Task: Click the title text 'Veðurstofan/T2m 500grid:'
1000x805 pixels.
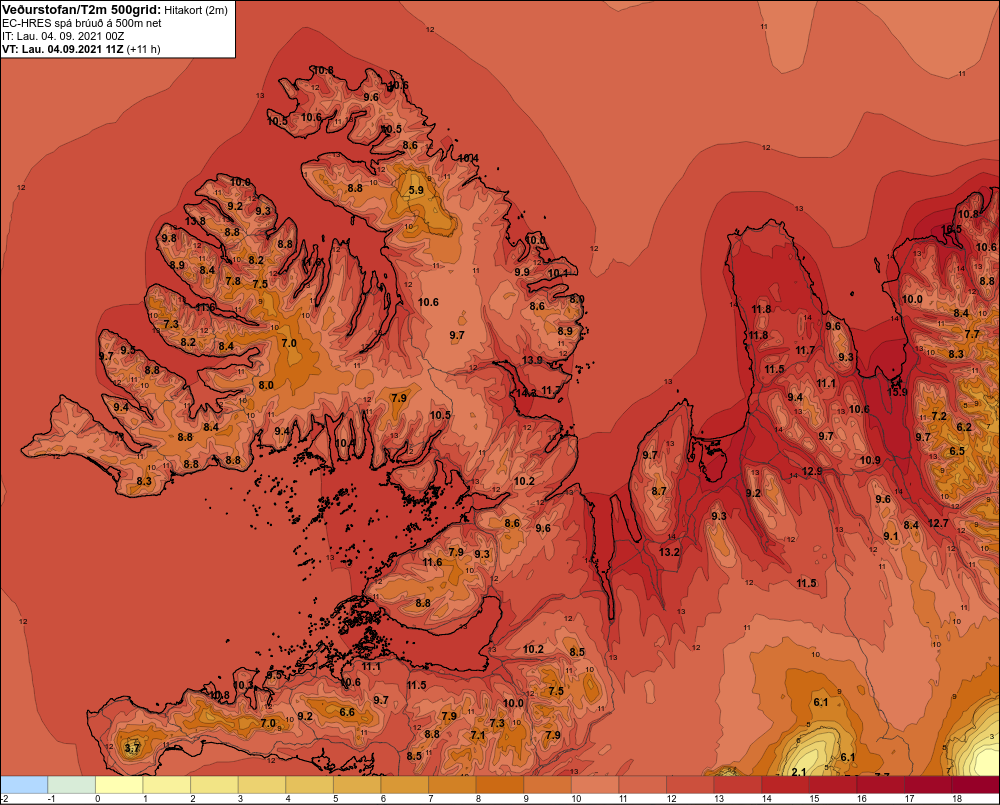Action: [81, 10]
